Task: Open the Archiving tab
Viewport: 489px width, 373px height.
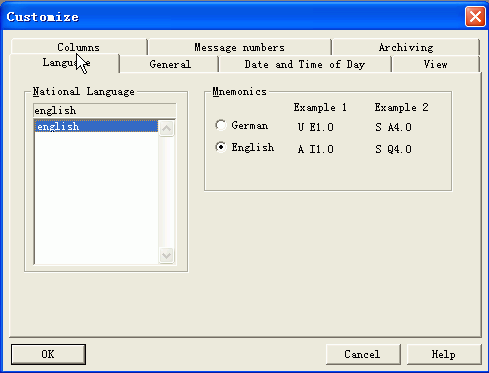Action: pyautogui.click(x=406, y=47)
